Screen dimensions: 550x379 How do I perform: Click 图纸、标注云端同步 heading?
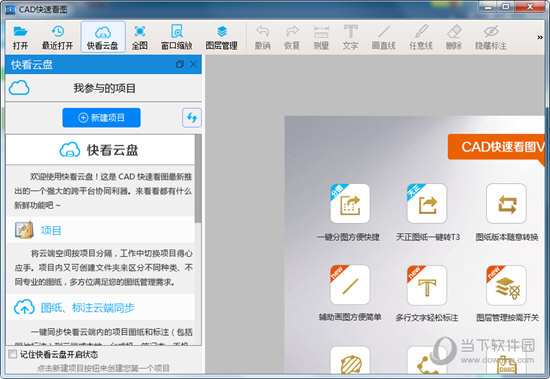click(88, 308)
